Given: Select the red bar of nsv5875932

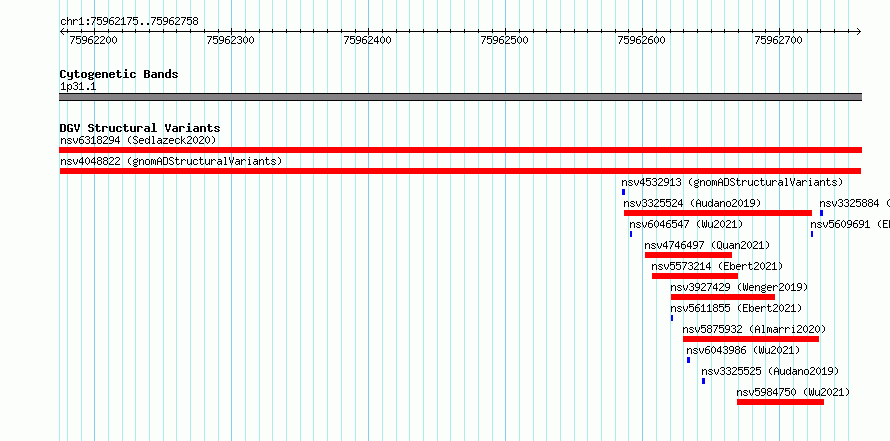Looking at the screenshot, I should click(751, 339).
